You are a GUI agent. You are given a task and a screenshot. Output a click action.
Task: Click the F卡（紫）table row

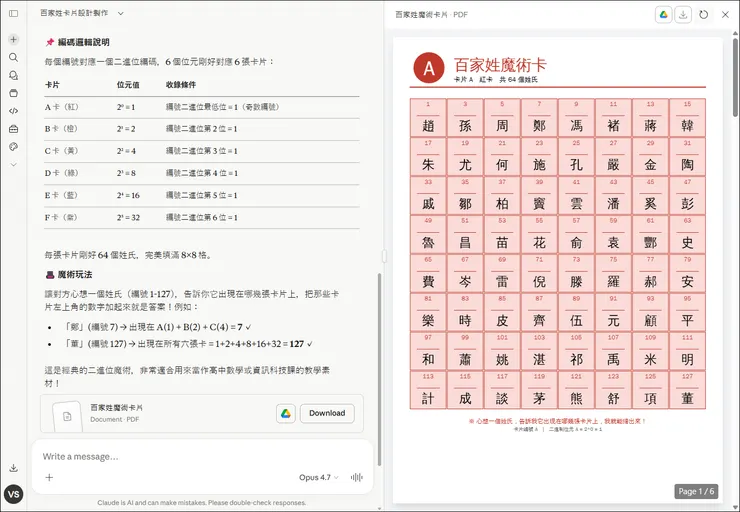(202, 218)
